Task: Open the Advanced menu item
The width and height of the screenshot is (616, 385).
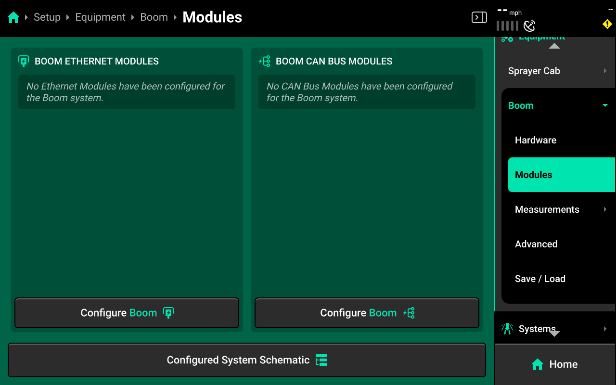Action: coord(561,244)
